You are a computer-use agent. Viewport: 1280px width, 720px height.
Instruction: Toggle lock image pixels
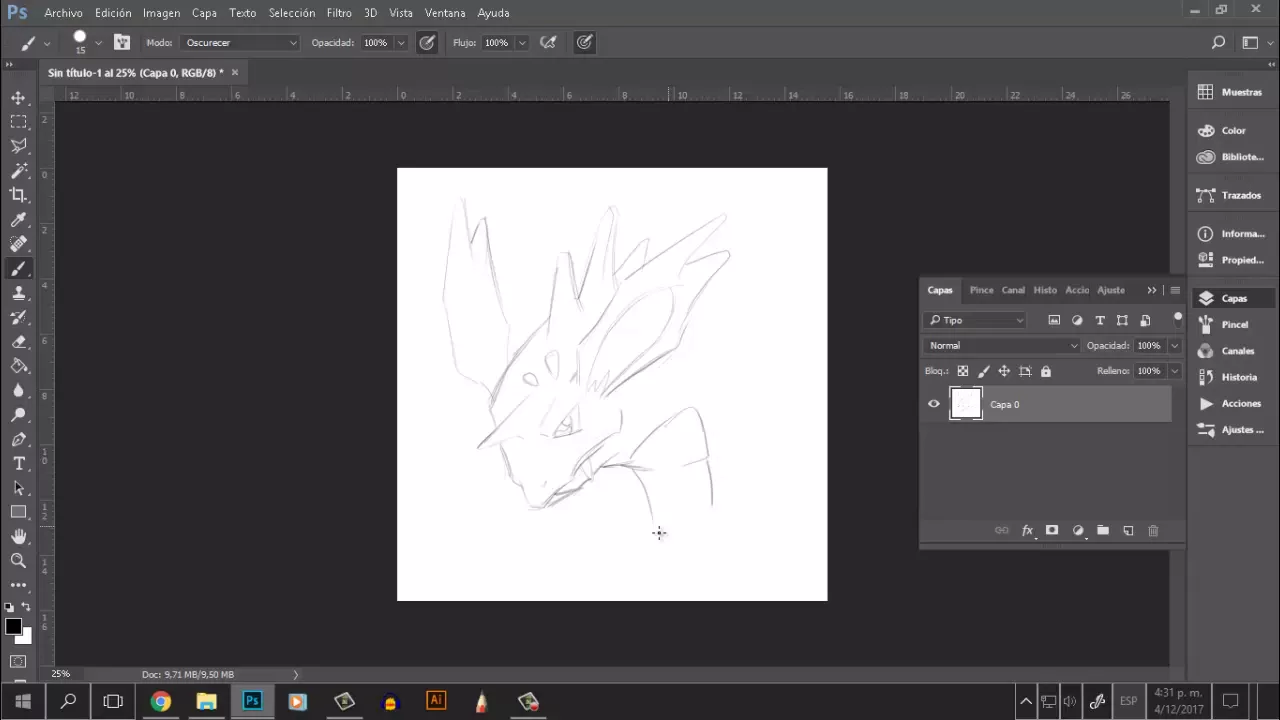pos(984,371)
